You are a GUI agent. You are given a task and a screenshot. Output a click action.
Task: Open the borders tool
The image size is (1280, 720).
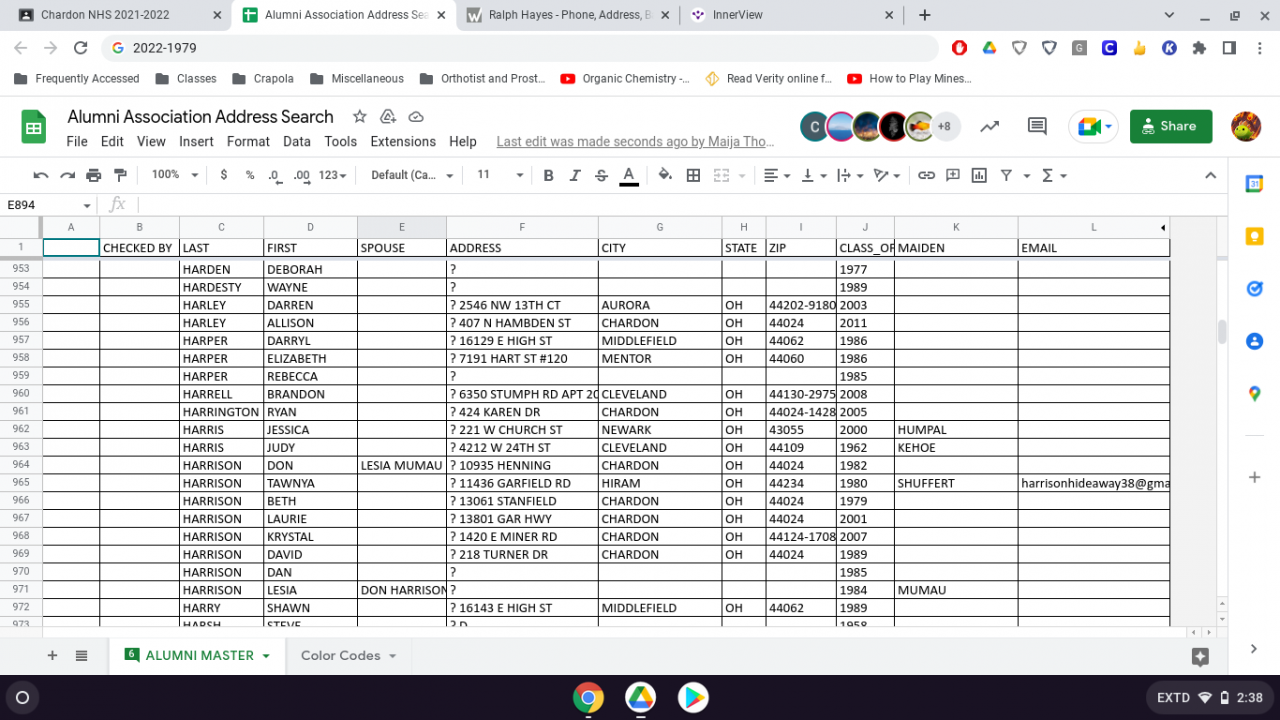[693, 175]
